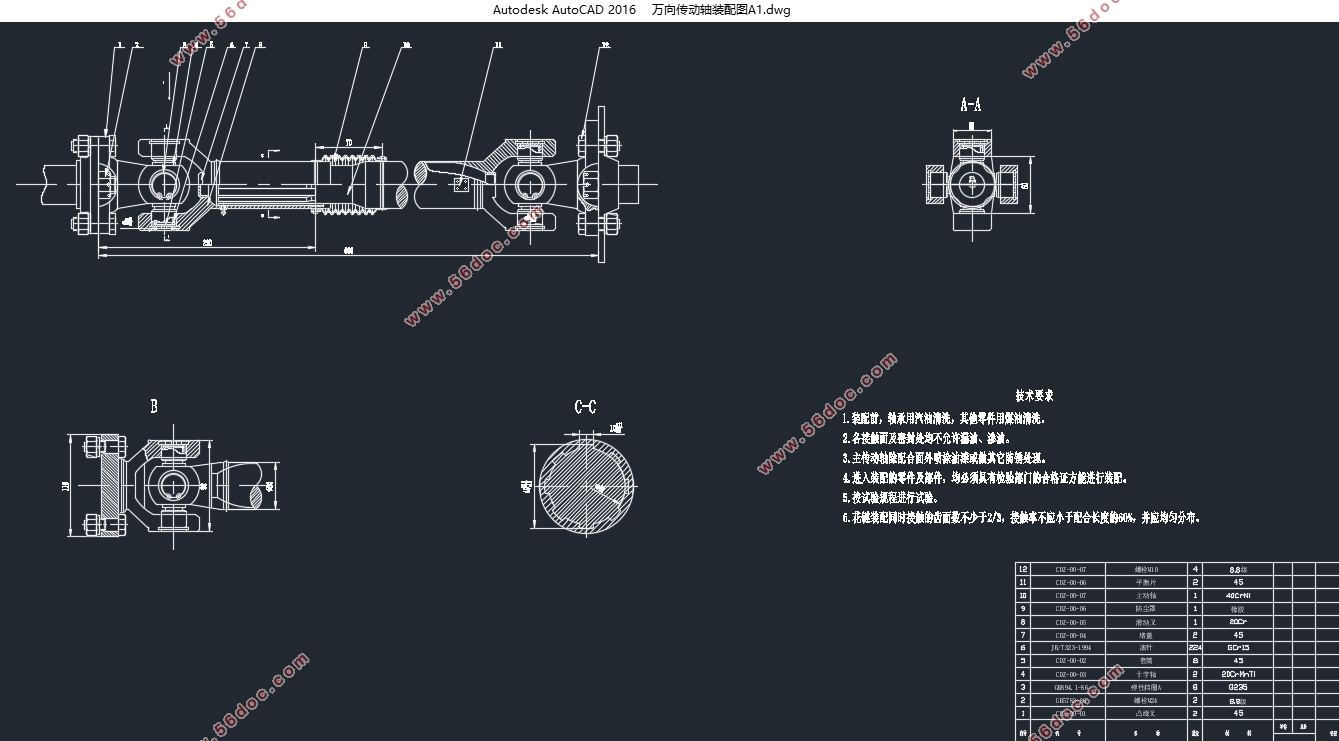Select the JB/T323-1994 code cell
1339x741 pixels.
click(x=1069, y=648)
